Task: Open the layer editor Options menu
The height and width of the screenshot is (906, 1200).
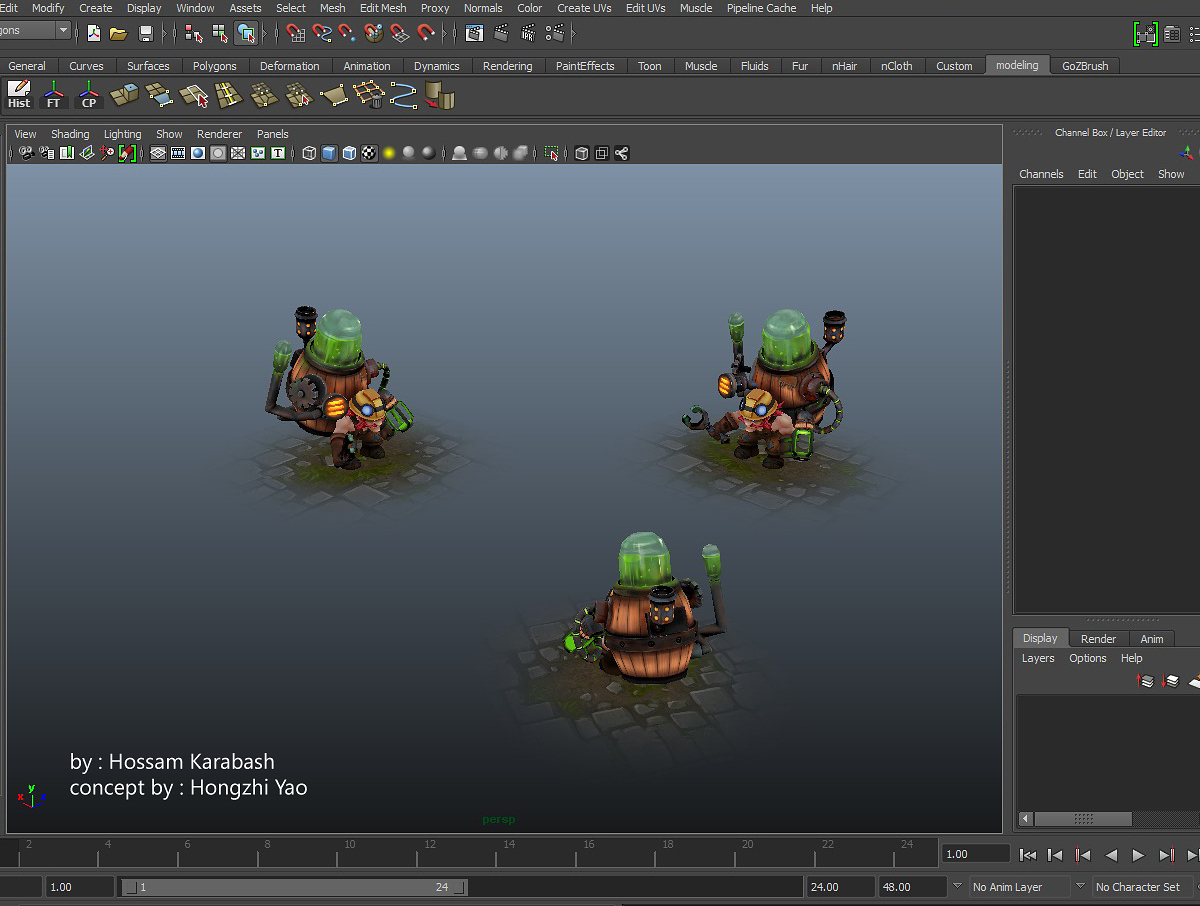Action: [1088, 658]
